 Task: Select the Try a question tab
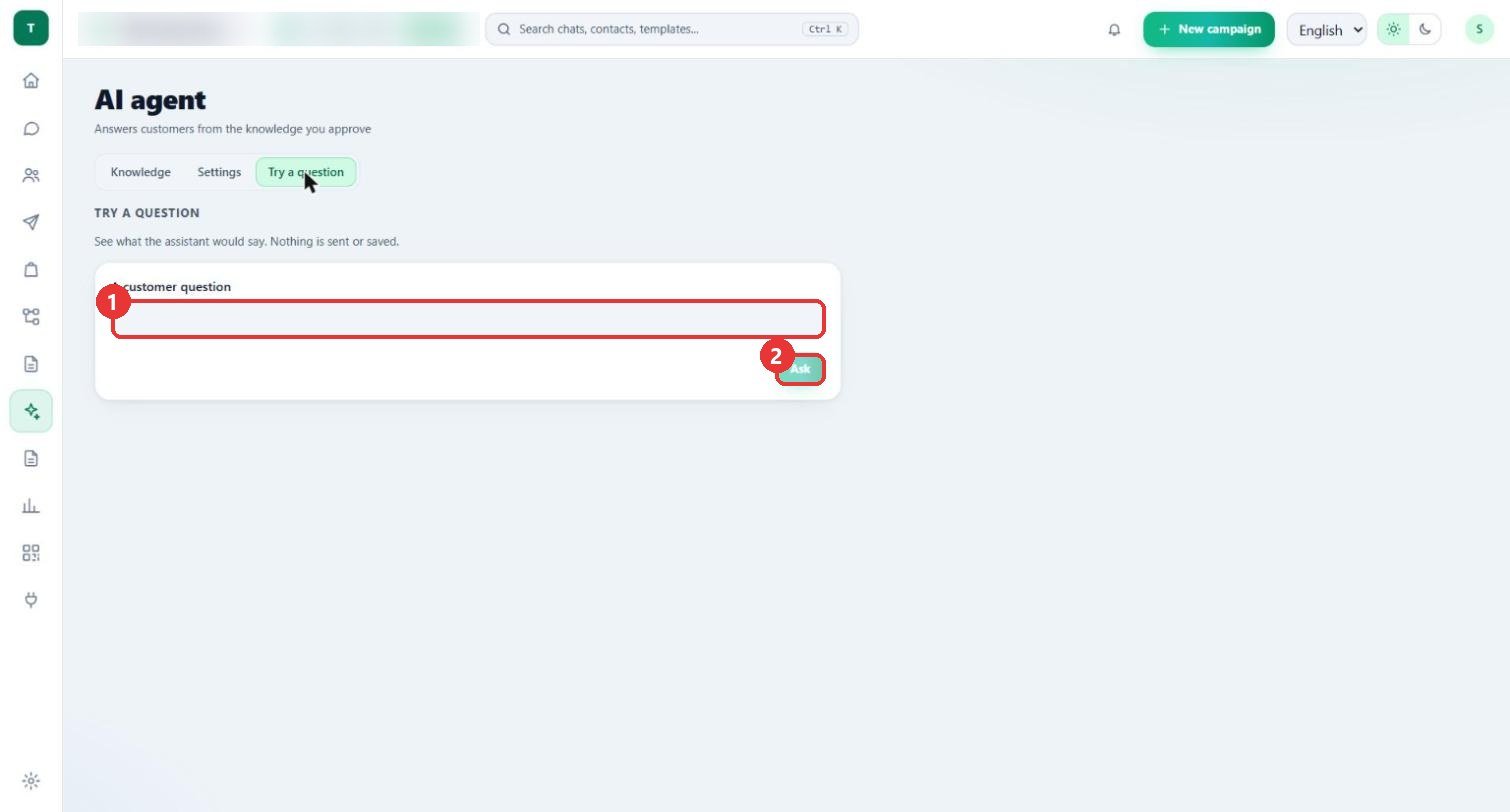click(306, 172)
